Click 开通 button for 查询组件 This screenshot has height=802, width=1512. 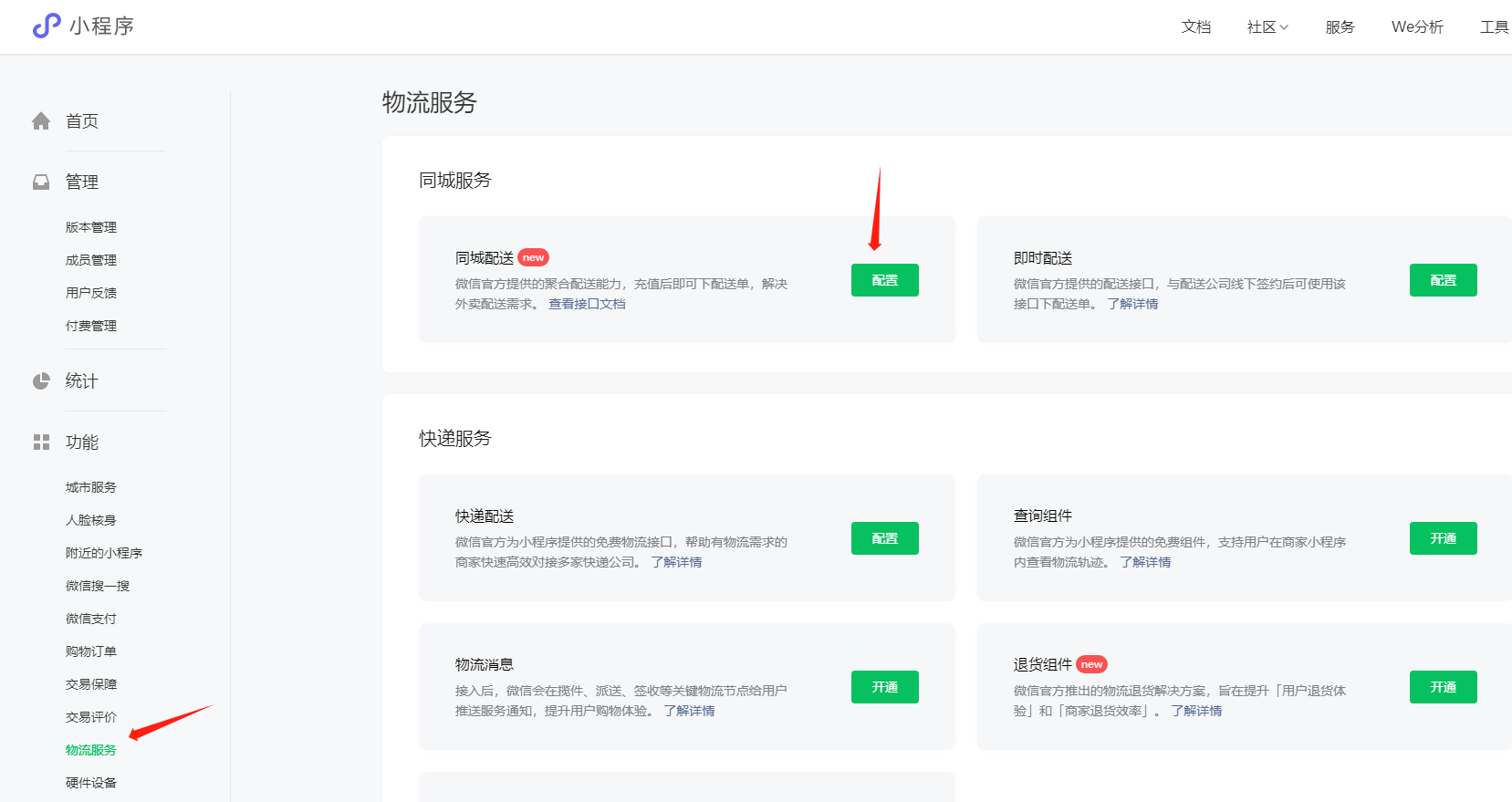click(1444, 538)
